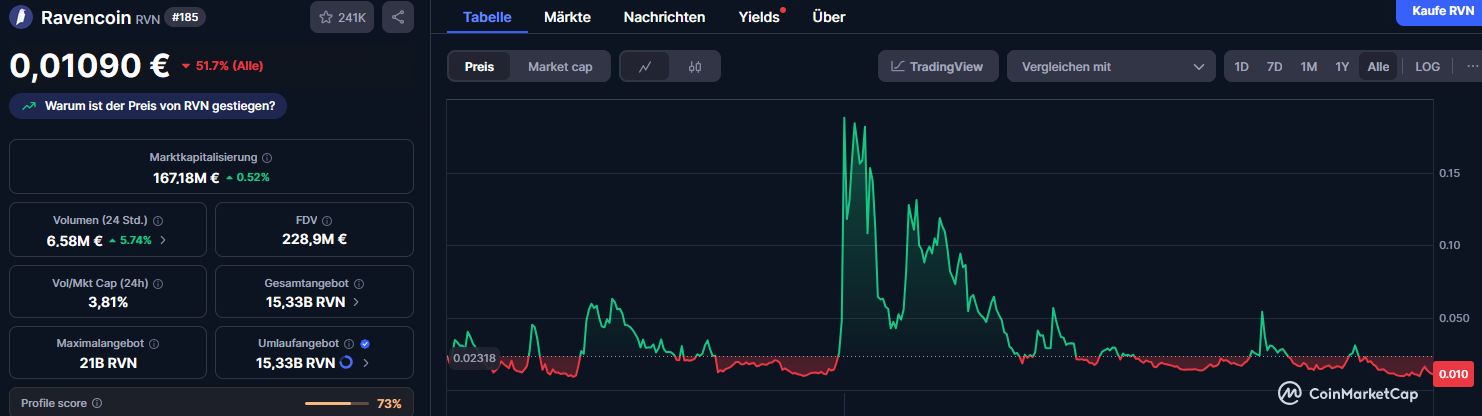Screen dimensions: 1482x416
Task: Click info icon next to Umlaufangebot
Action: tap(350, 344)
